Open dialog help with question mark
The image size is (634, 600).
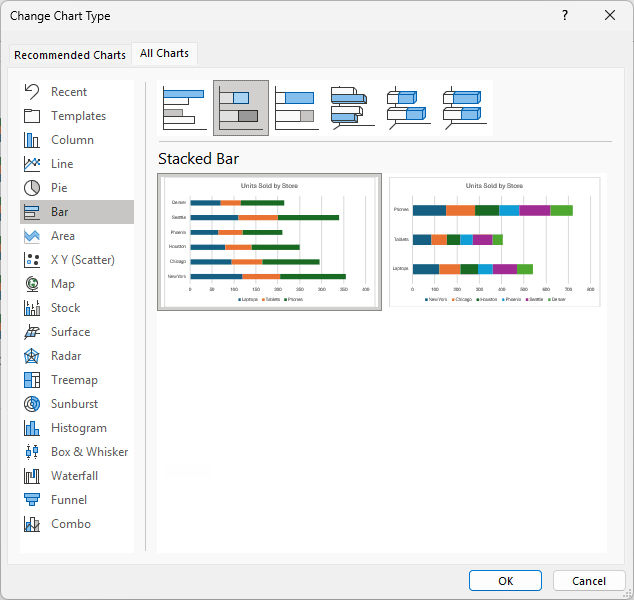pyautogui.click(x=565, y=16)
